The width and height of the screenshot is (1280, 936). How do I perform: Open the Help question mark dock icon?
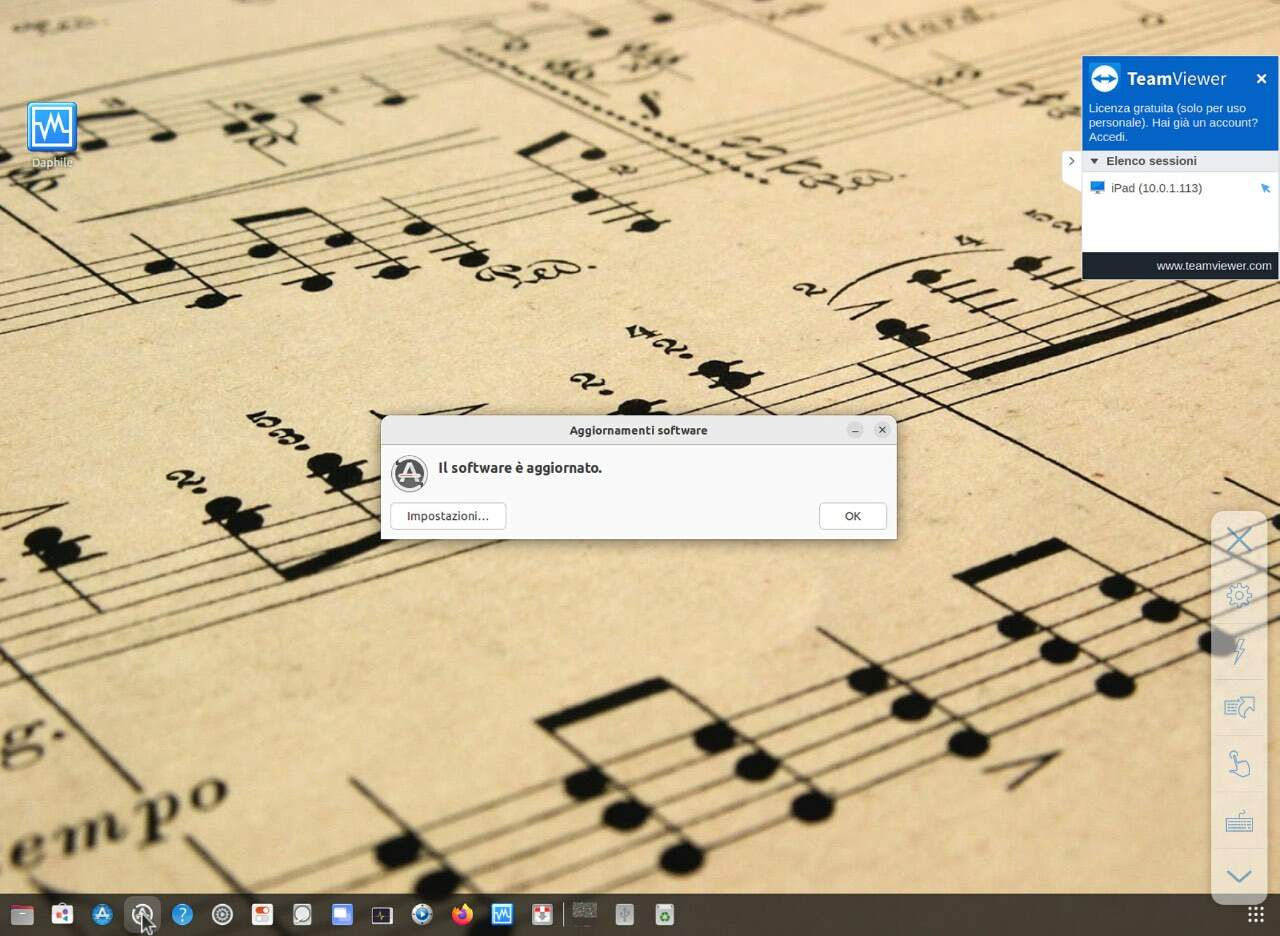point(182,914)
